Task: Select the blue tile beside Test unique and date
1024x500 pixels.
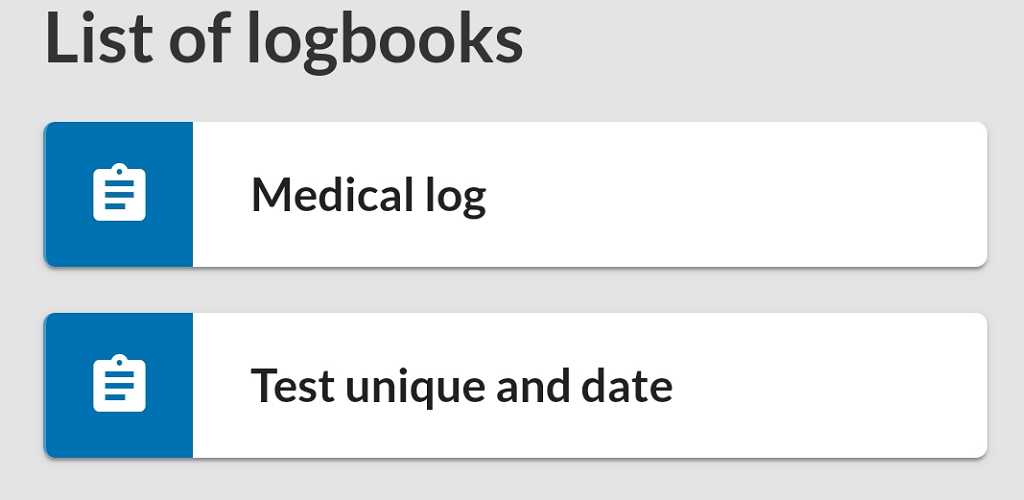Action: [x=118, y=386]
